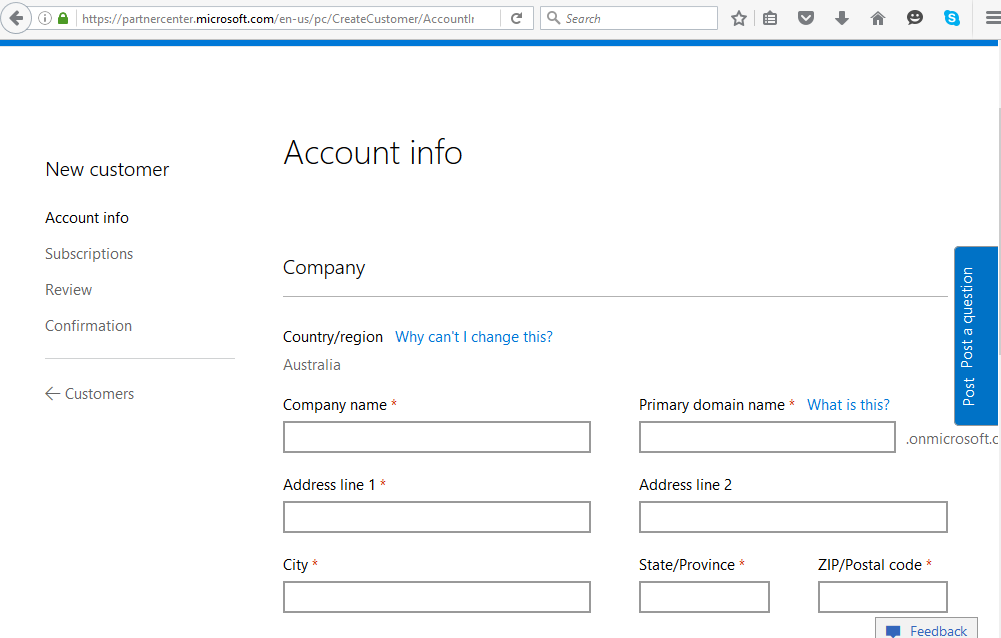Image resolution: width=1001 pixels, height=638 pixels.
Task: Open the downloads arrow icon
Action: tap(842, 19)
